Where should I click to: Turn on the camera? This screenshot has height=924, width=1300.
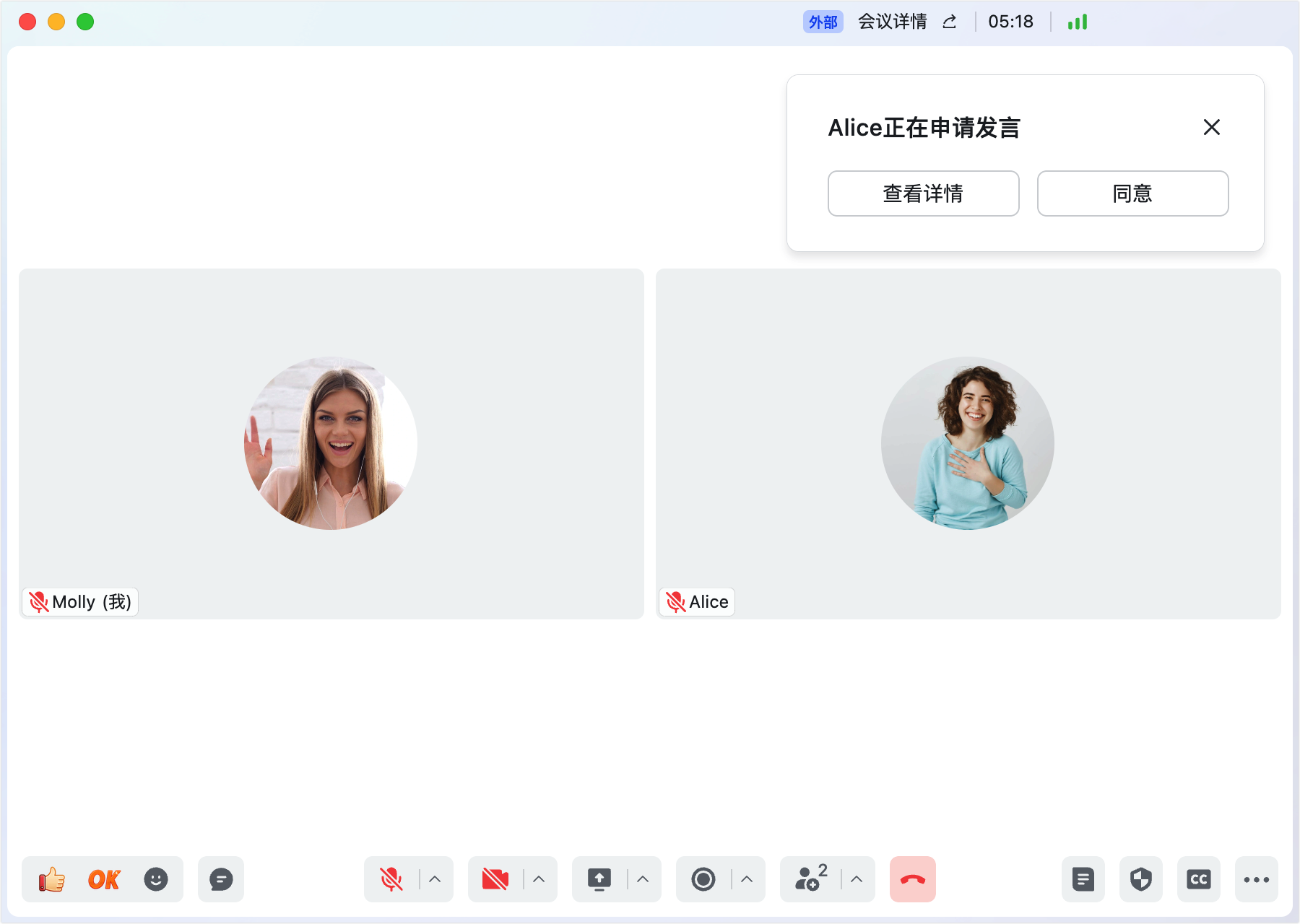tap(495, 879)
